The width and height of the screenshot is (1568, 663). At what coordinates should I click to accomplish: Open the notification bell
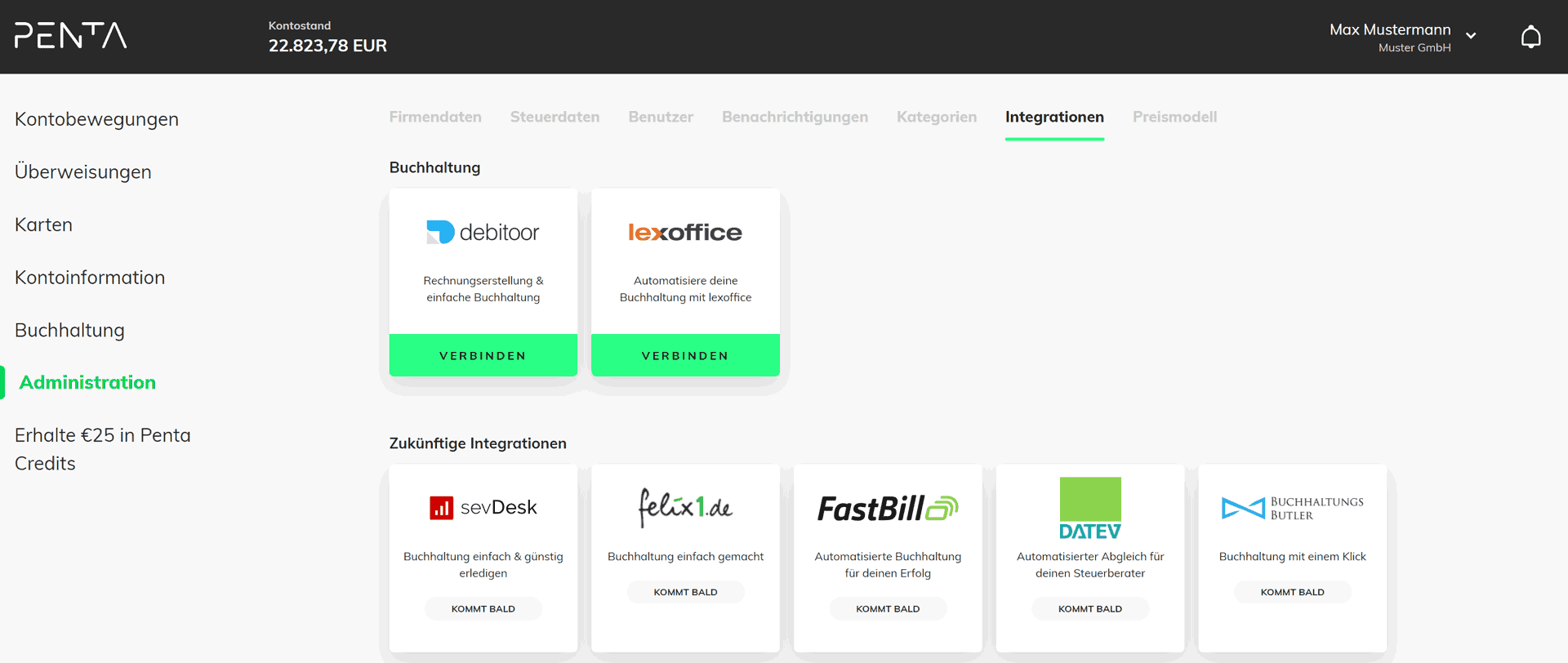[x=1531, y=37]
